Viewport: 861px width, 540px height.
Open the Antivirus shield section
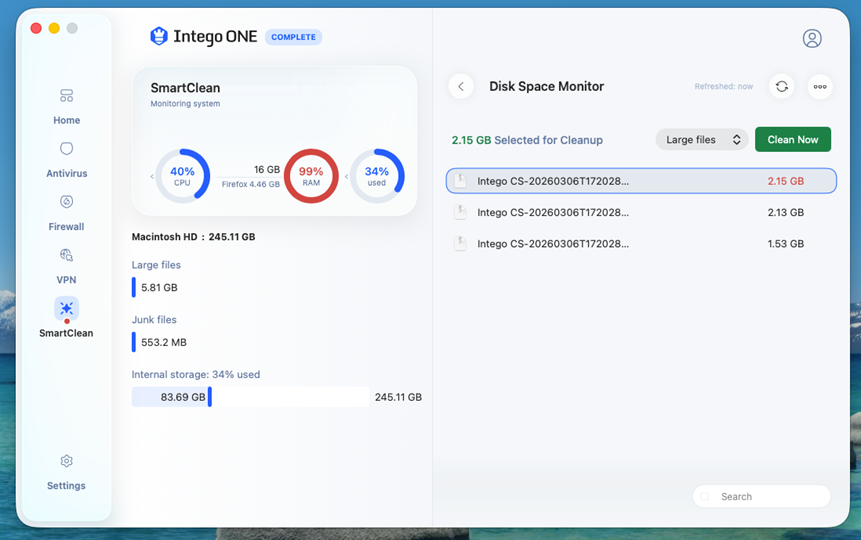(66, 160)
